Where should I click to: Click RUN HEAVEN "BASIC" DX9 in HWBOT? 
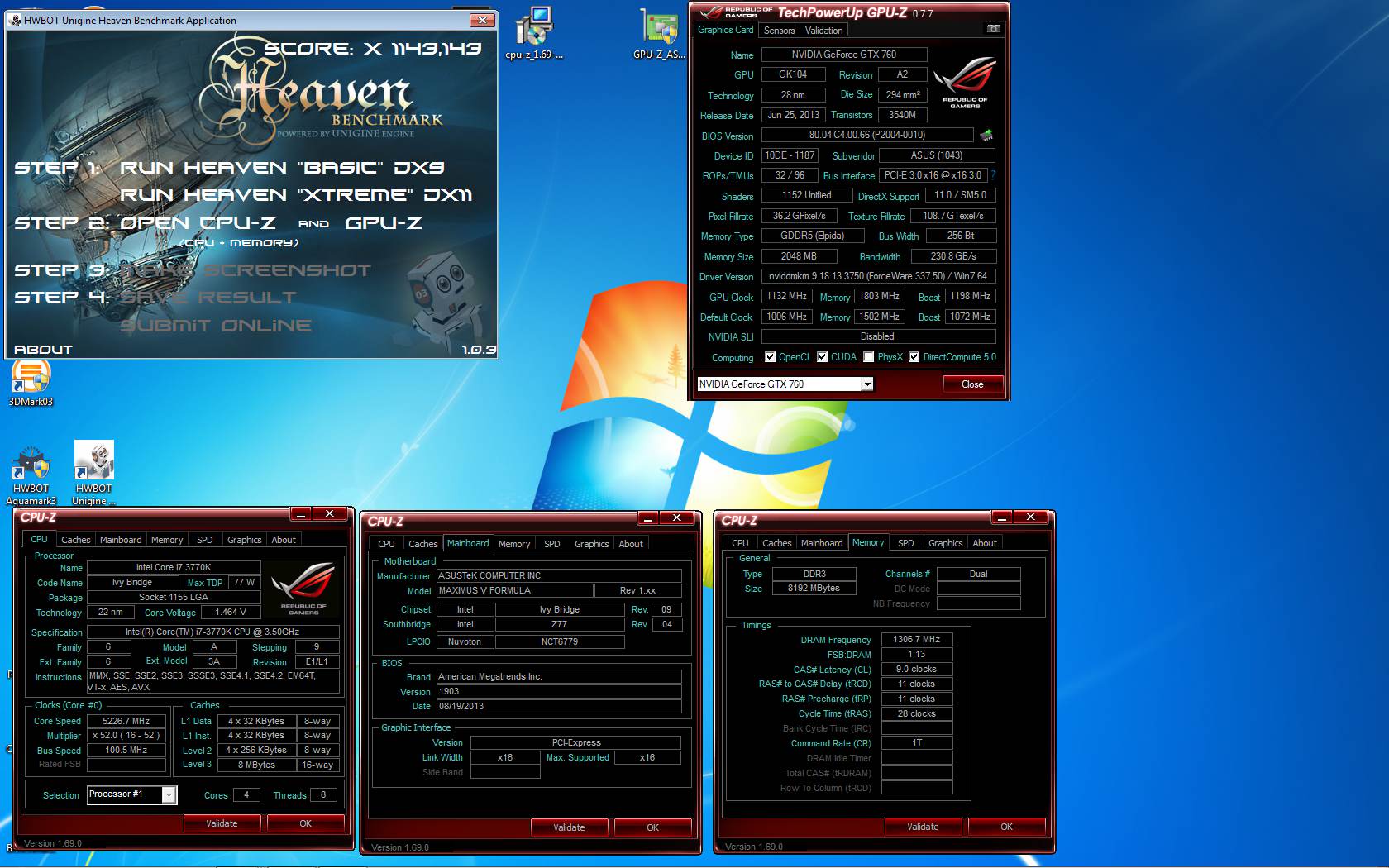point(283,168)
